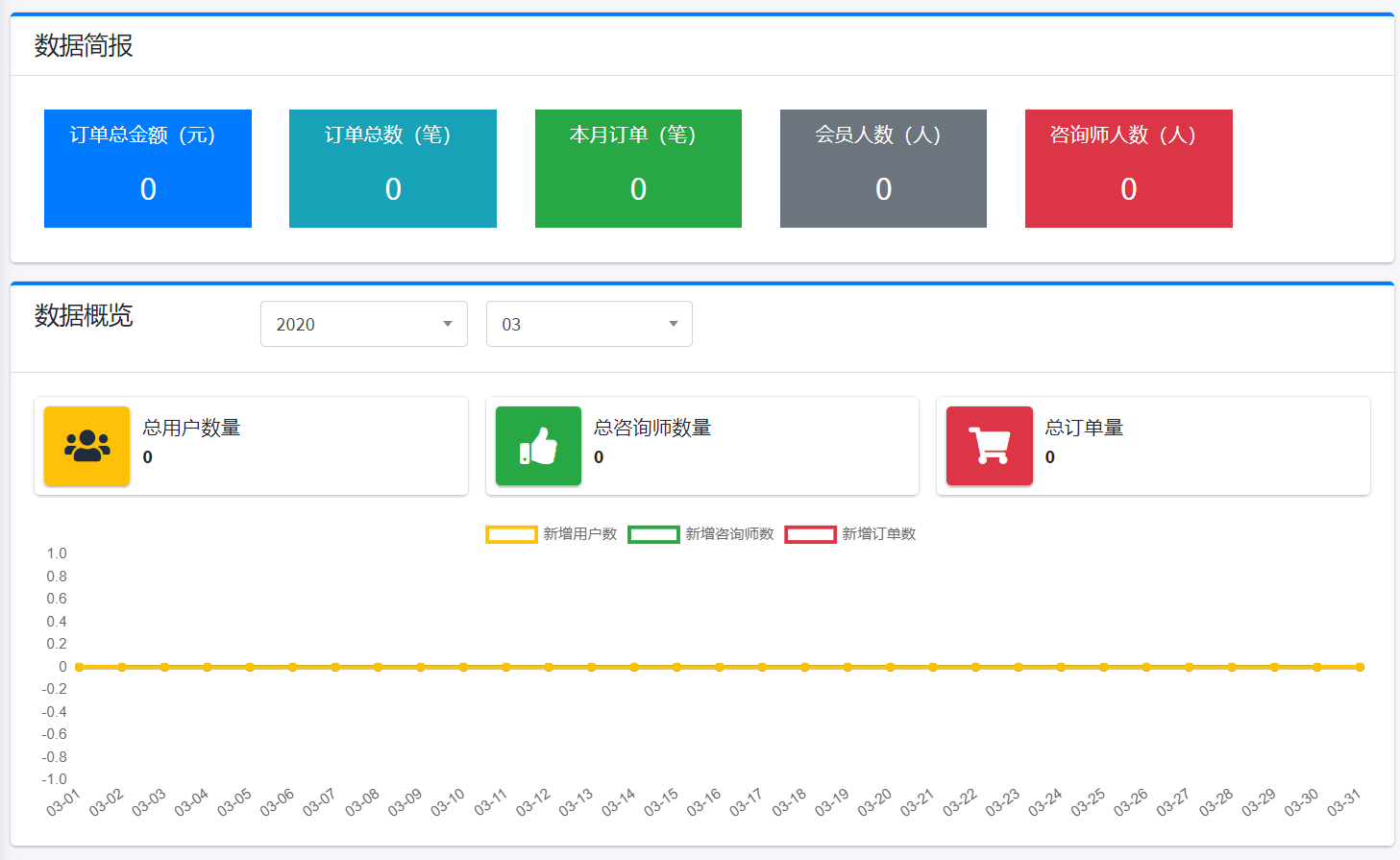Click the 总订单量 label
The width and height of the screenshot is (1400, 860).
1084,428
